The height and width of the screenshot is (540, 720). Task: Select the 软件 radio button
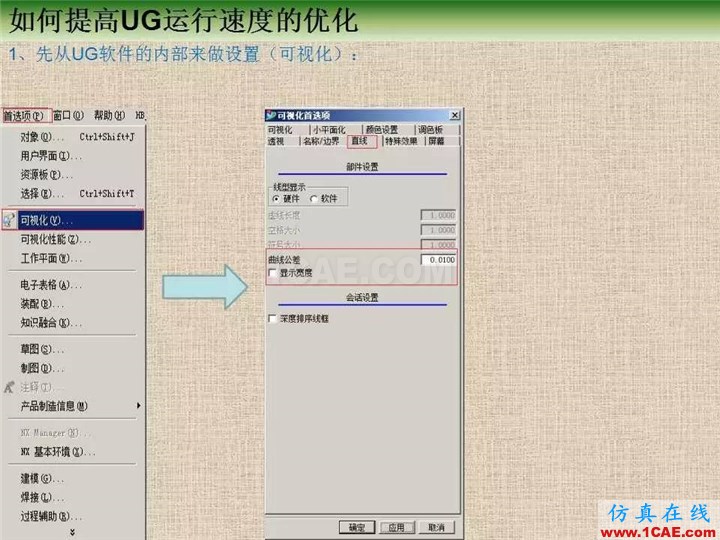coord(314,199)
